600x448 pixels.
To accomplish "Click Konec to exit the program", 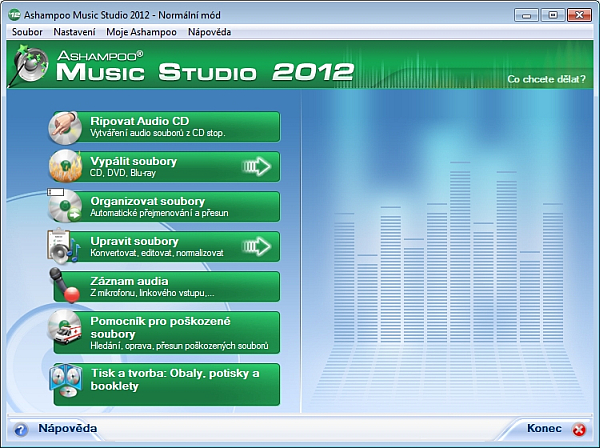I will point(544,428).
